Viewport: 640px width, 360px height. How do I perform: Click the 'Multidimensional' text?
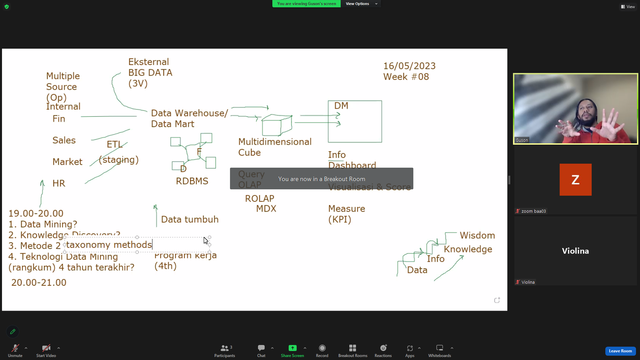(275, 142)
